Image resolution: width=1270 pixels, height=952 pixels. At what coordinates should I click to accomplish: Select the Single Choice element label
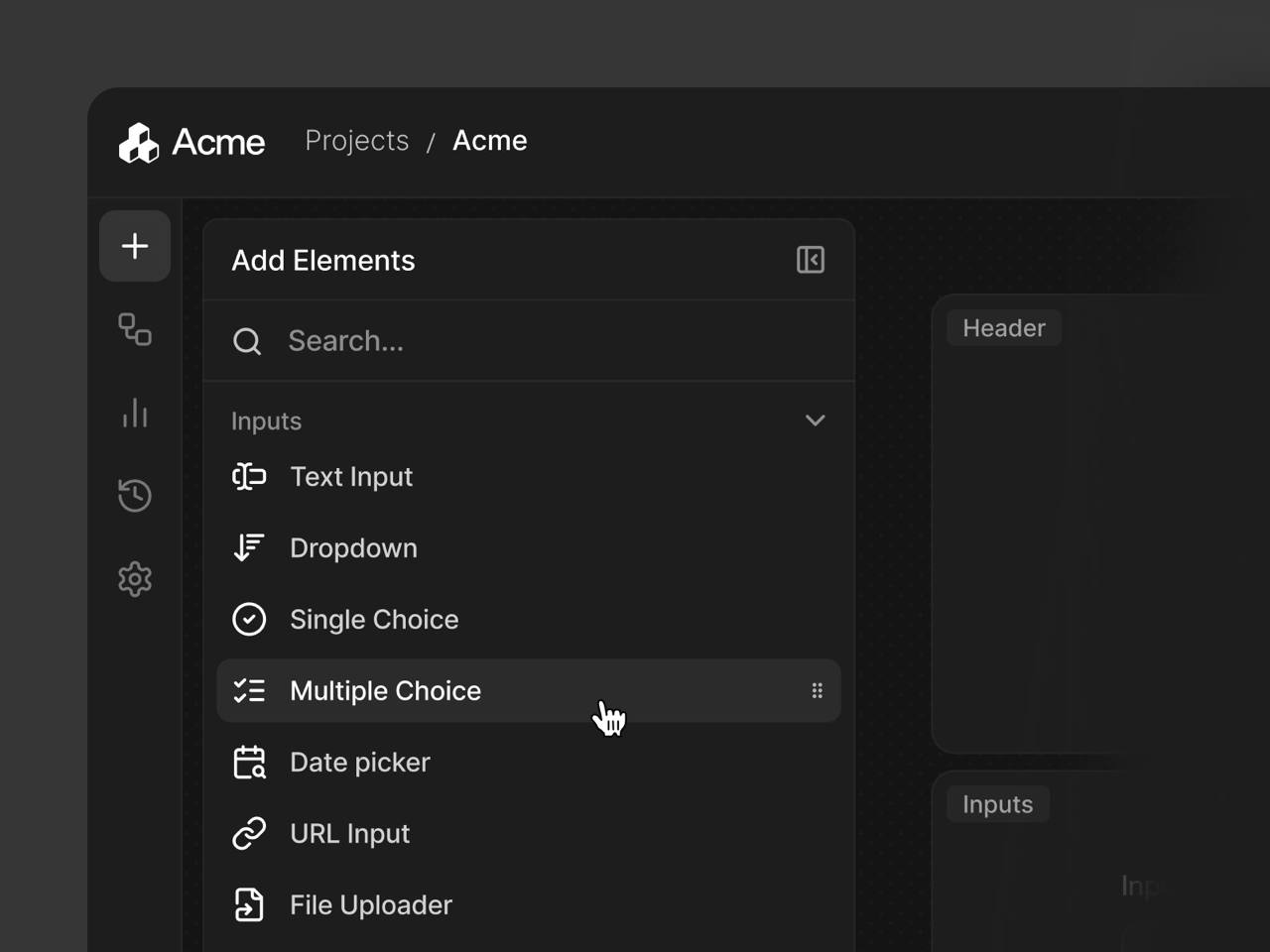(x=374, y=620)
